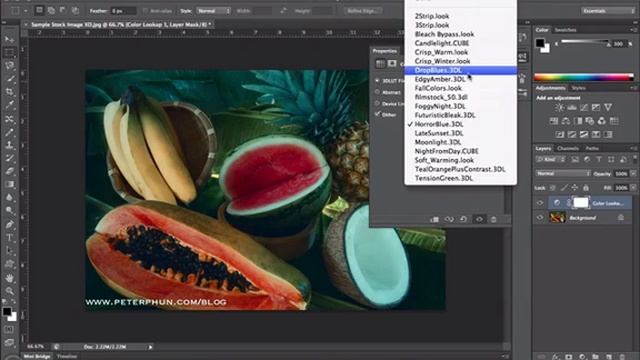The image size is (640, 360).
Task: Toggle the Dither checkbox
Action: [x=377, y=115]
